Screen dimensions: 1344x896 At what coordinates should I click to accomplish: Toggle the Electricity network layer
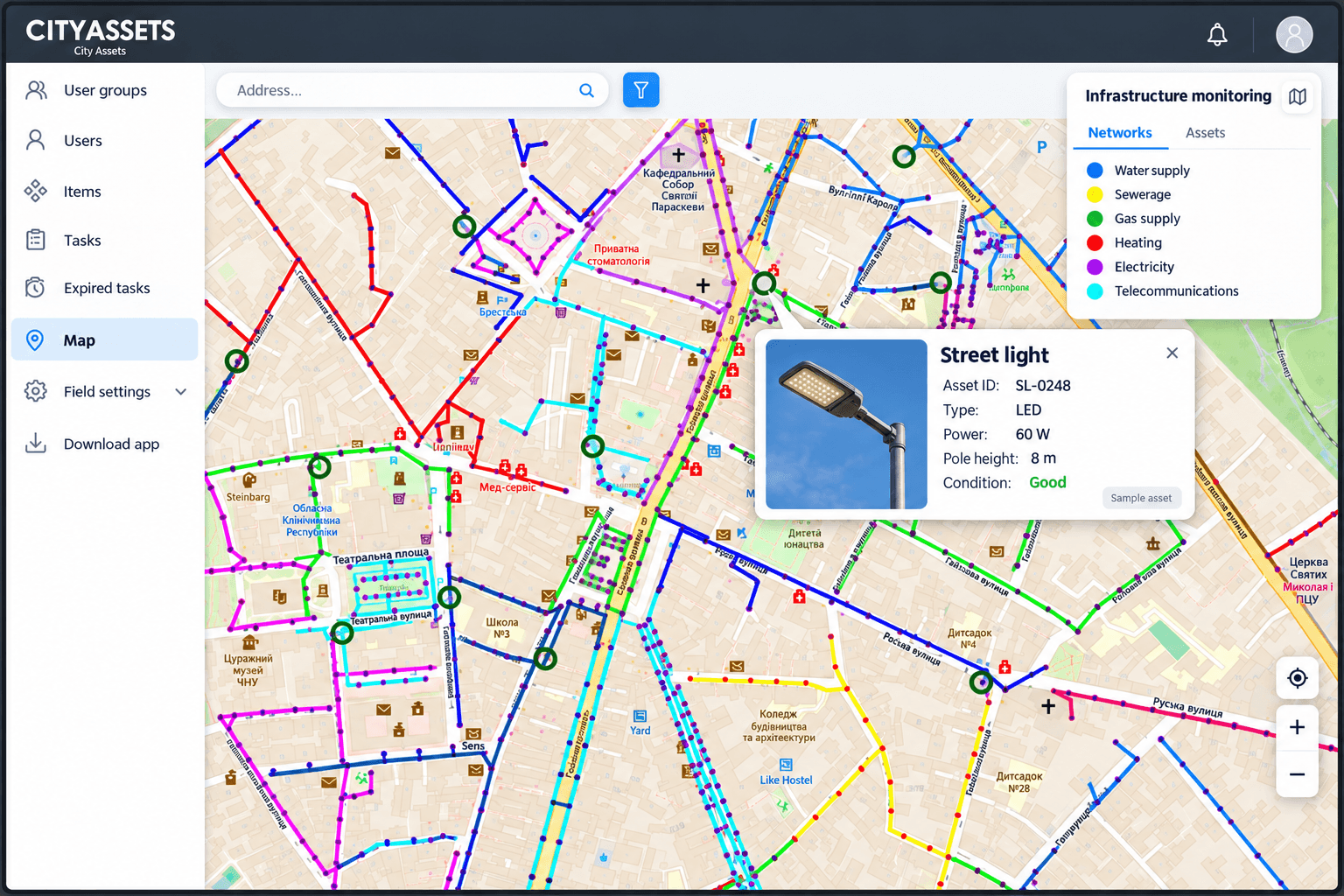(1130, 267)
